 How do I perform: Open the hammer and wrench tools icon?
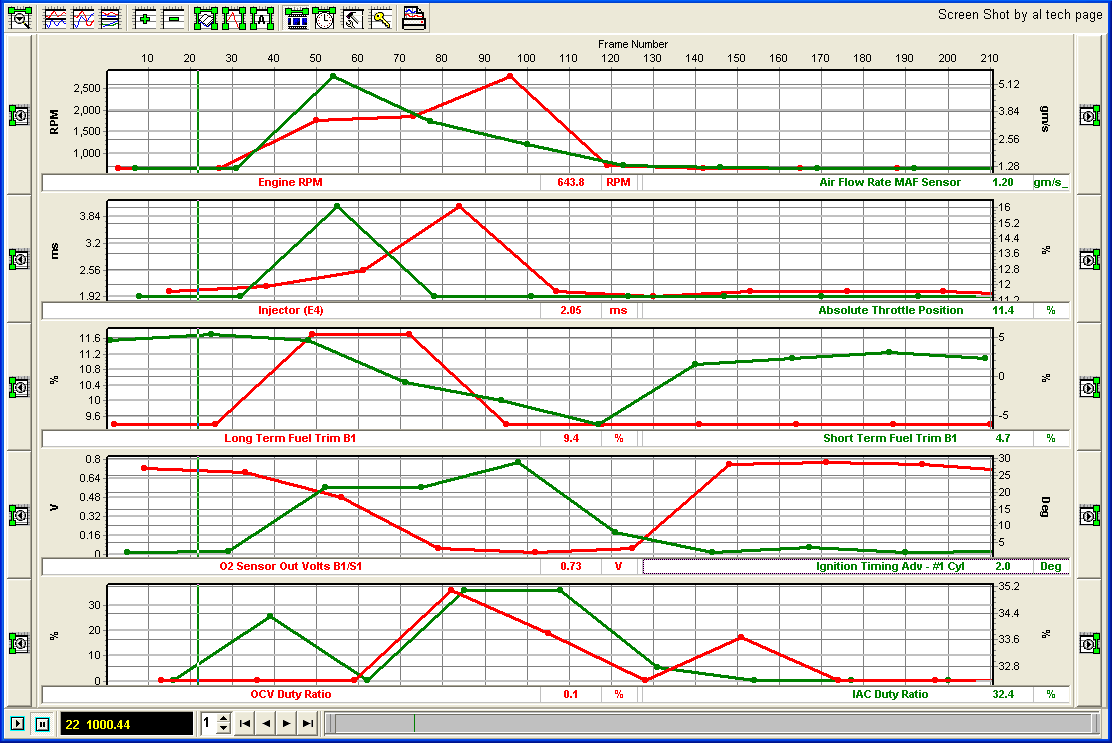pyautogui.click(x=352, y=17)
